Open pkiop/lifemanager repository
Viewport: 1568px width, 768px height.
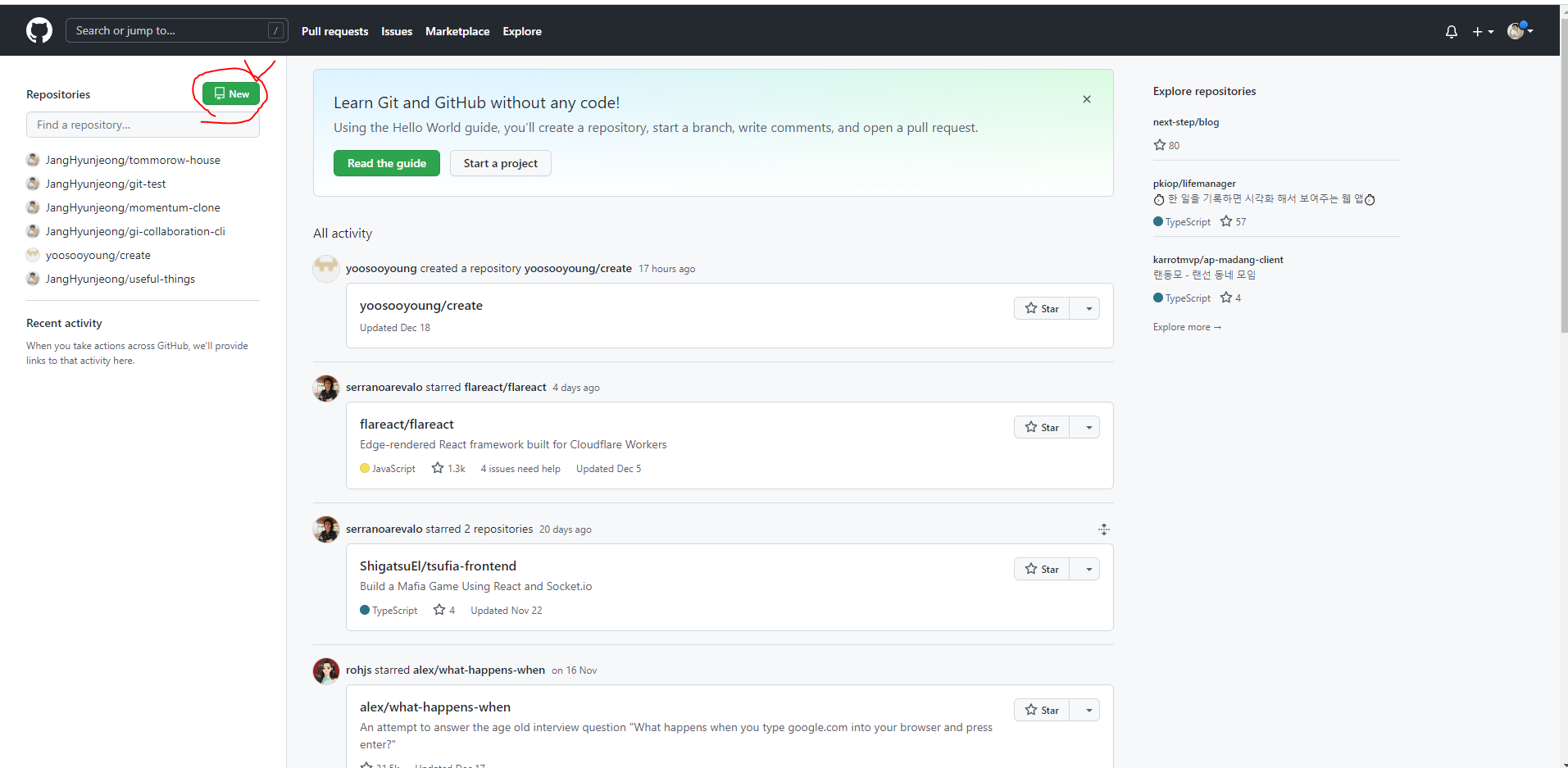(1194, 184)
